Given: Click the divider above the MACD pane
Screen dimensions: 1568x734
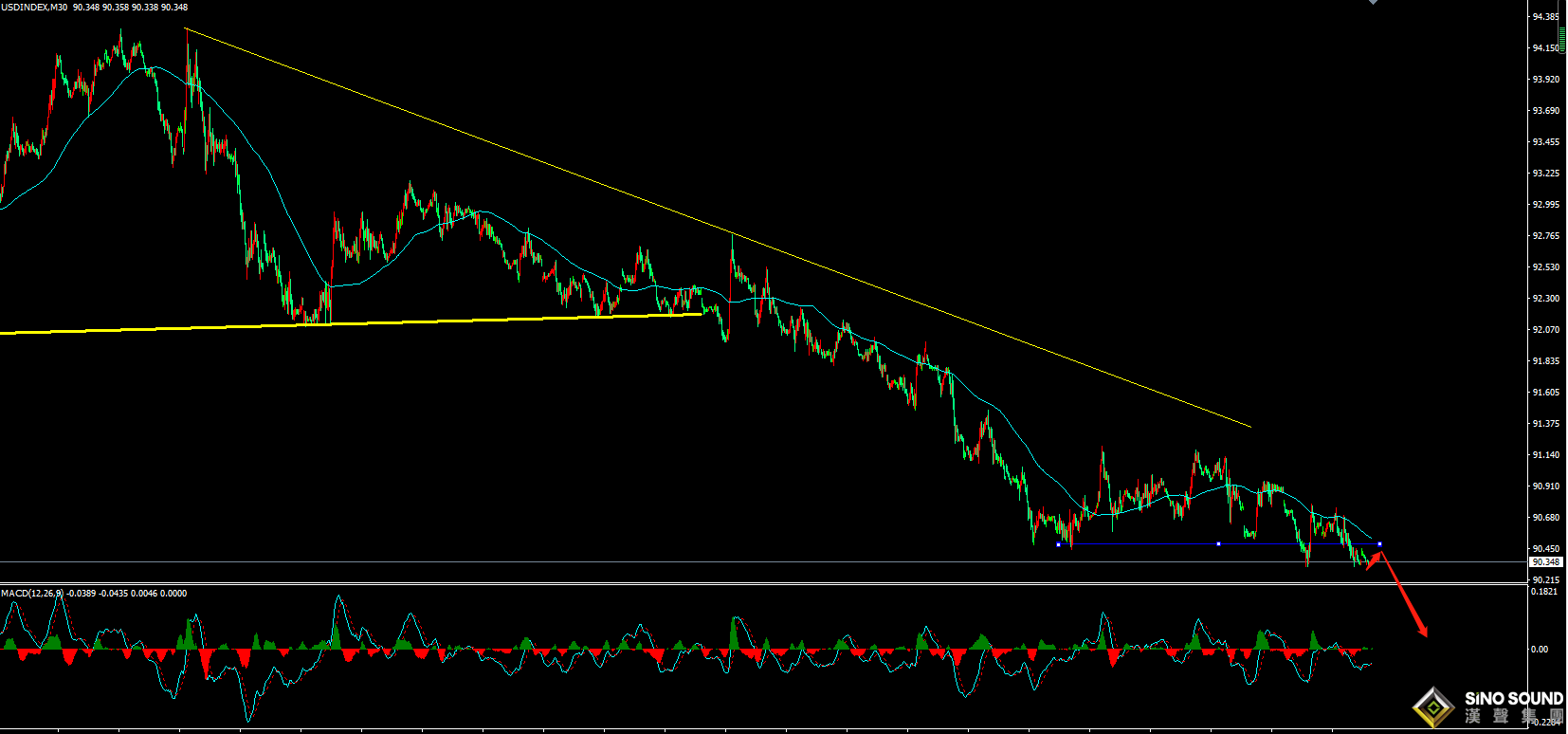Looking at the screenshot, I should [x=758, y=584].
